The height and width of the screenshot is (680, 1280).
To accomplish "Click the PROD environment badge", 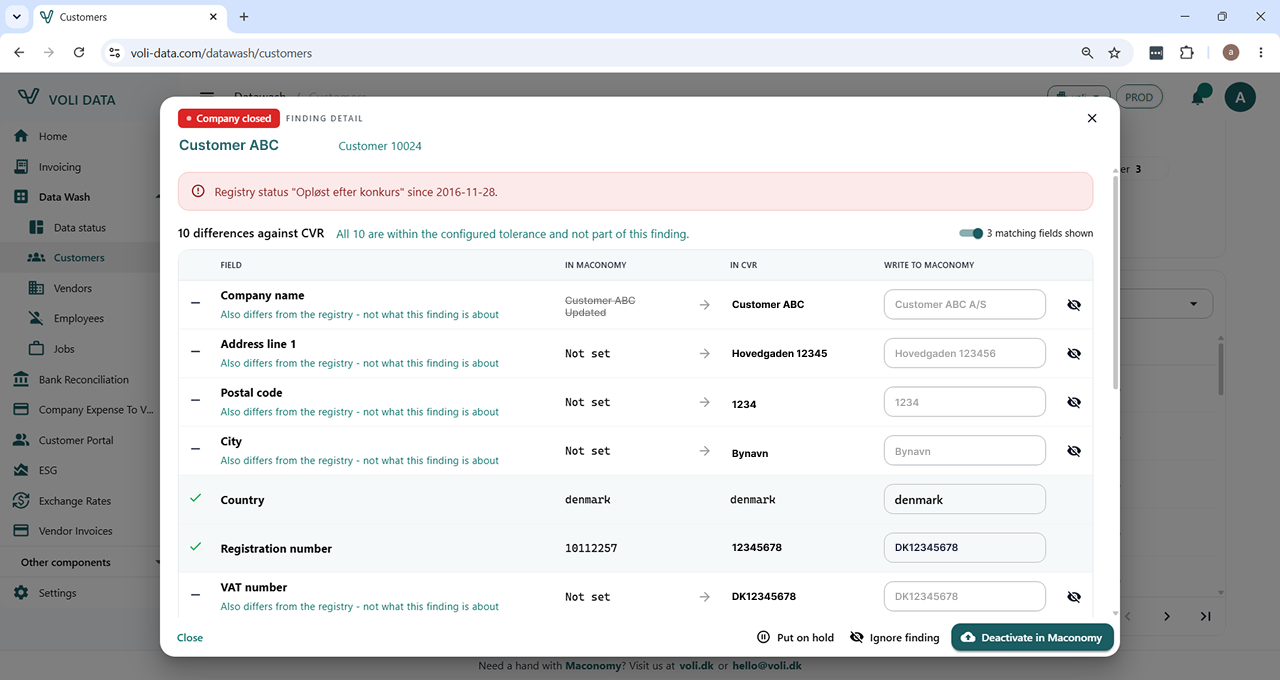I will (x=1139, y=97).
